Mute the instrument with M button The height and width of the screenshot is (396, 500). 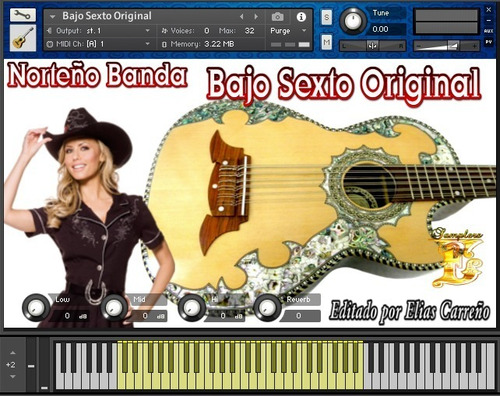coord(327,42)
